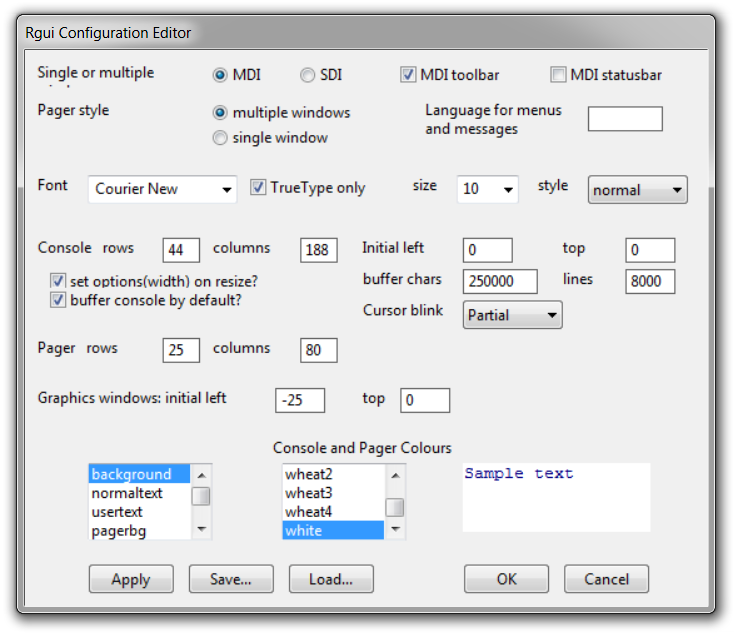Screen dimensions: 737x635
Task: Toggle set options(width) on resize
Action: pos(58,280)
